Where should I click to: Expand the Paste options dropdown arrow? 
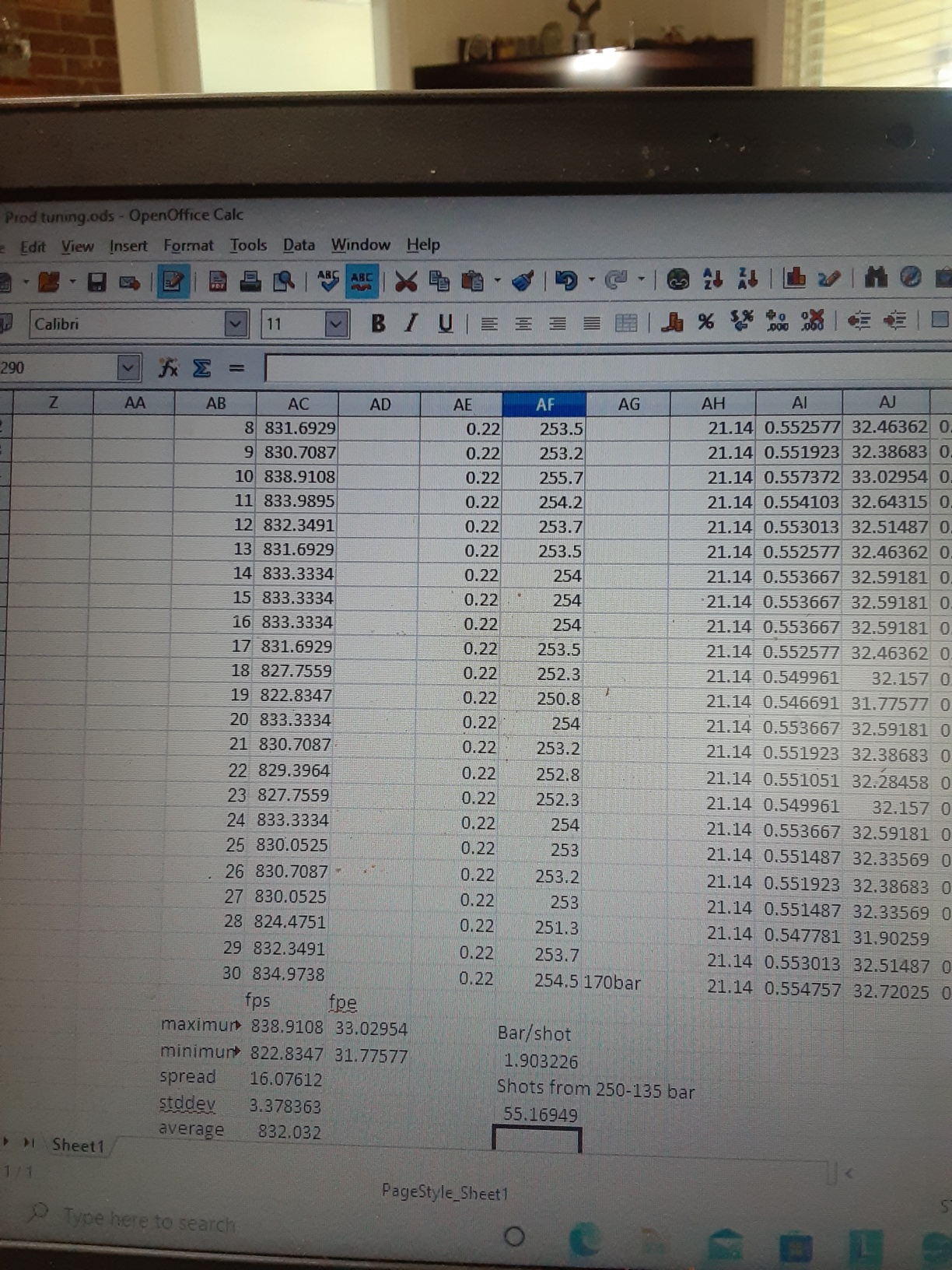pyautogui.click(x=497, y=280)
